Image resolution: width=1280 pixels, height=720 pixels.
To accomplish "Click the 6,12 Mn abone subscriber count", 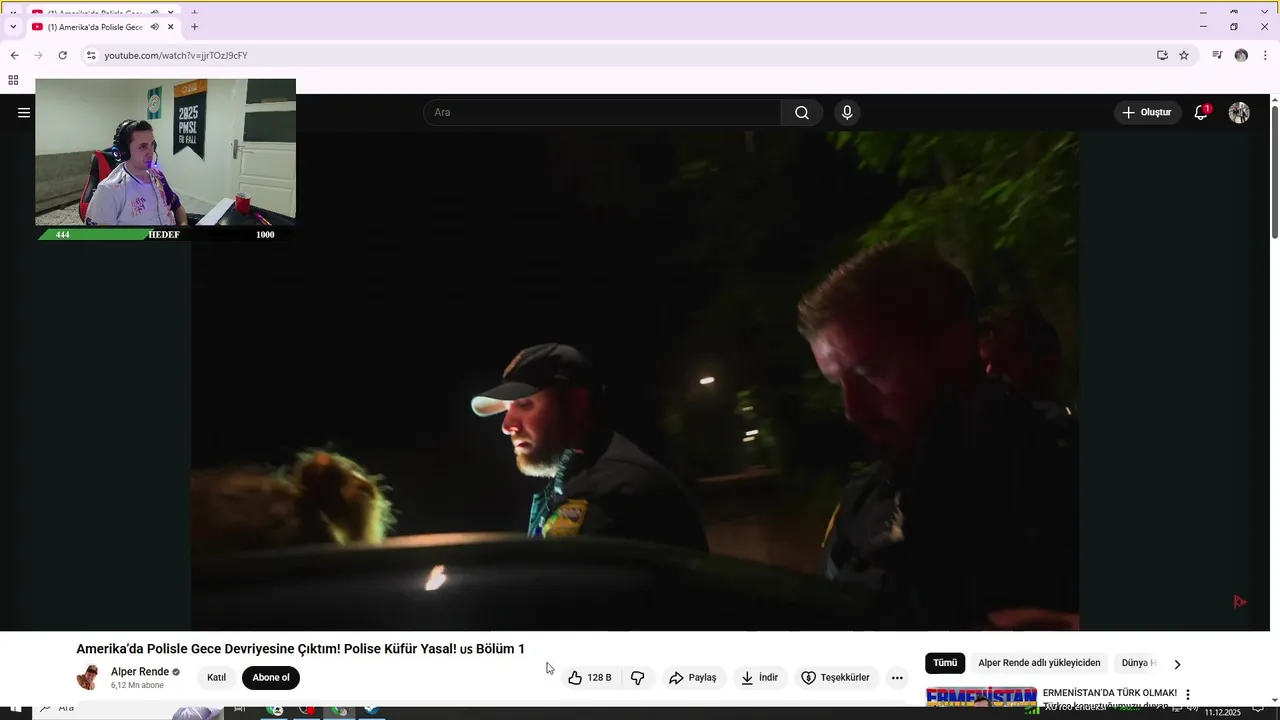I will [137, 686].
